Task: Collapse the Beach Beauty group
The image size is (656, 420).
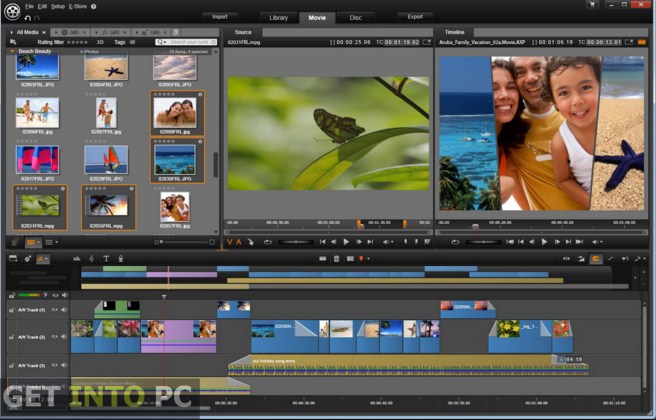Action: [x=12, y=51]
